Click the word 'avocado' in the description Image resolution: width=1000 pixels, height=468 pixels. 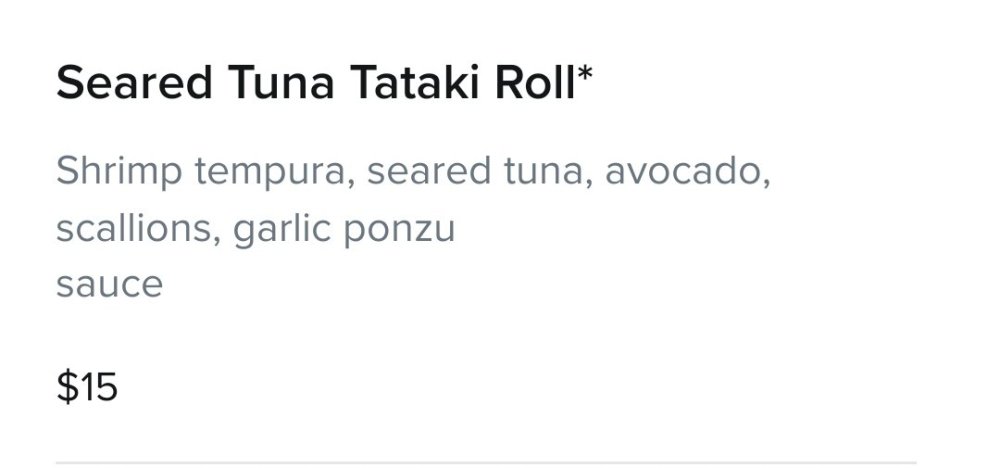[682, 172]
